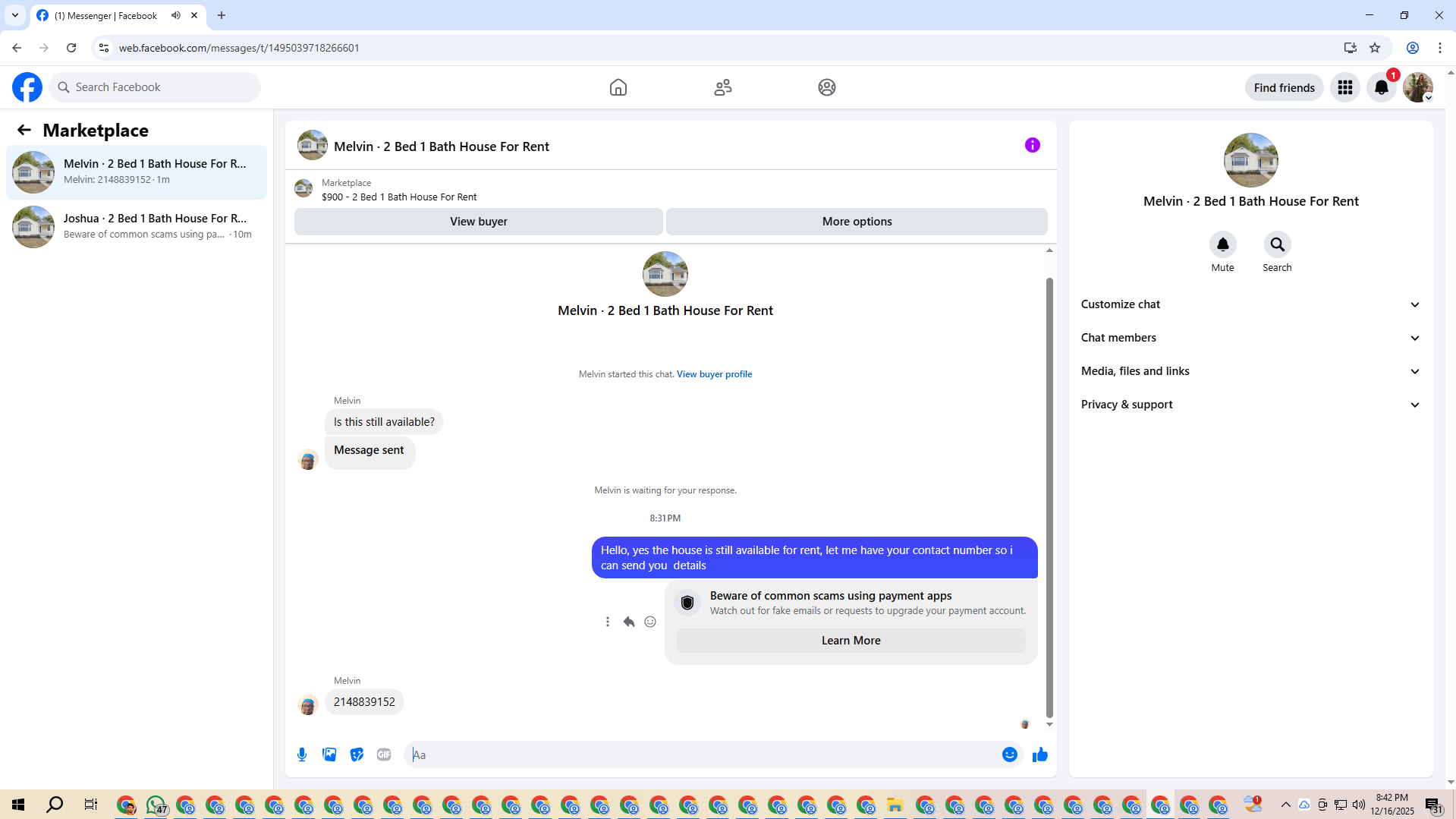The width and height of the screenshot is (1456, 819).
Task: Open the Melvin conversation in the list
Action: 137,172
